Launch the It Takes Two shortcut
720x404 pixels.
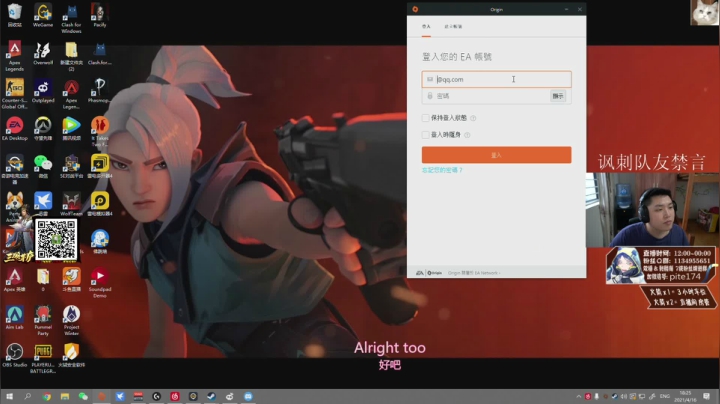(x=100, y=131)
